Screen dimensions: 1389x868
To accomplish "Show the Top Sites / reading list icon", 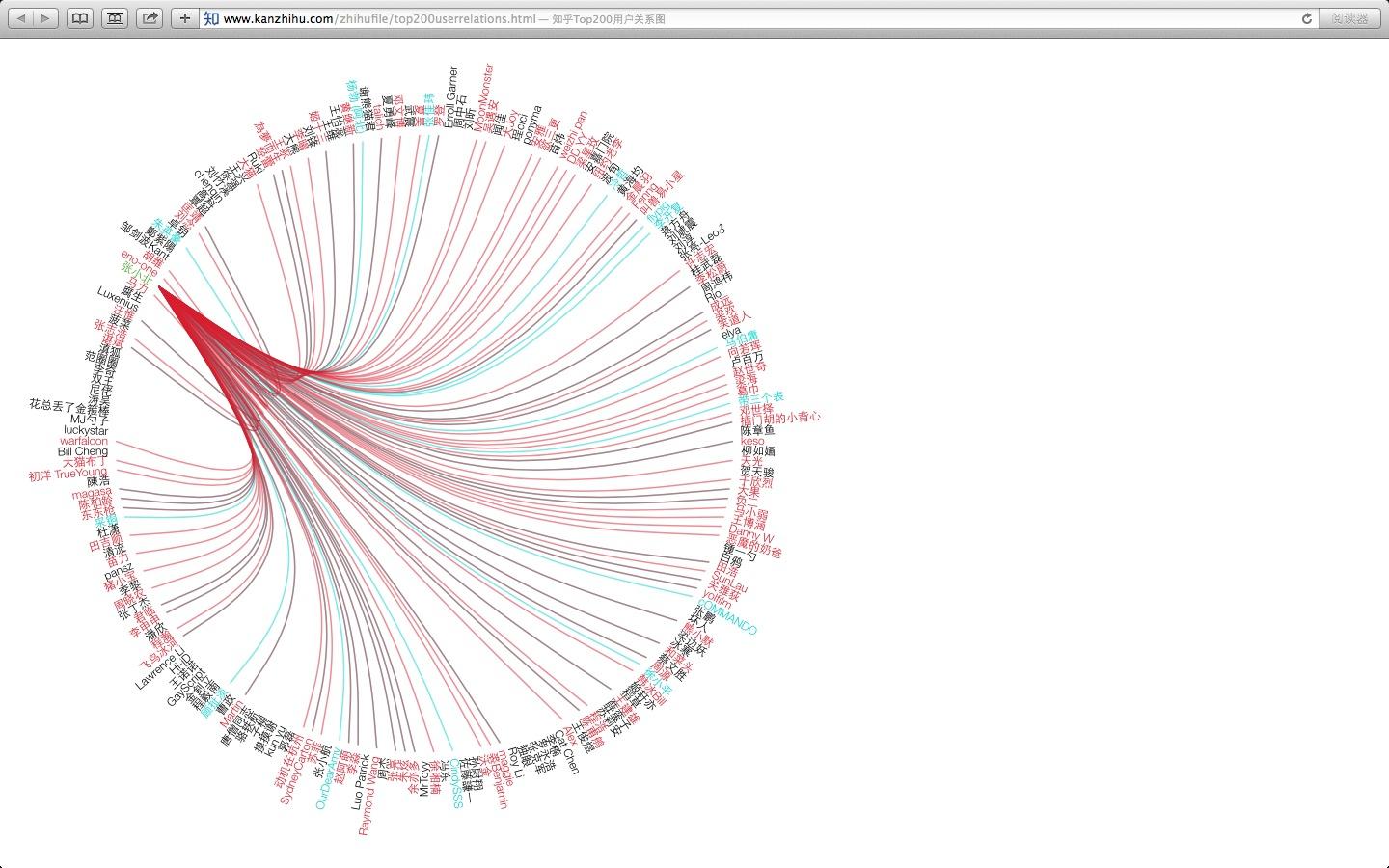I will pos(115,18).
